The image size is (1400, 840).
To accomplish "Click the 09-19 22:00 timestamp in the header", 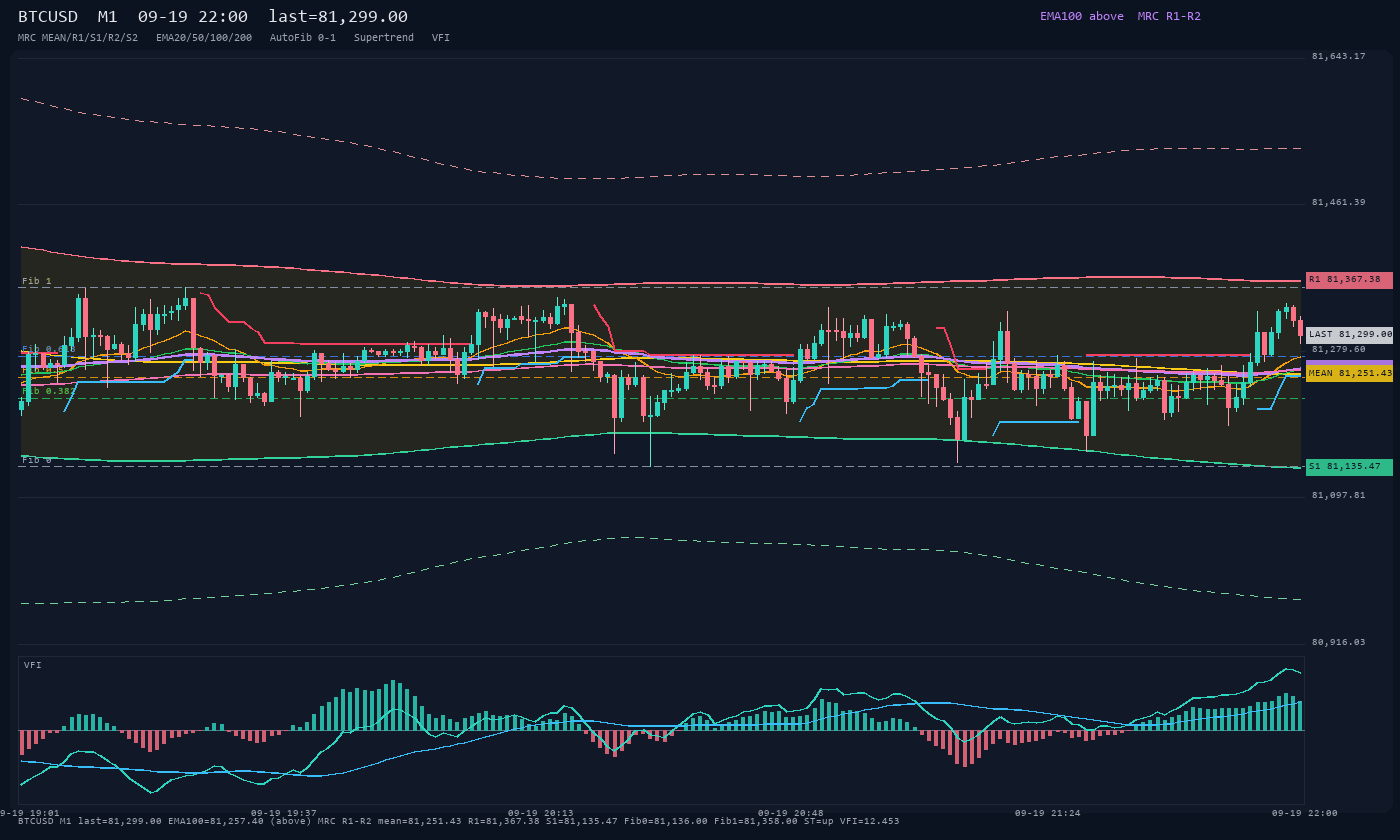I will [x=193, y=17].
